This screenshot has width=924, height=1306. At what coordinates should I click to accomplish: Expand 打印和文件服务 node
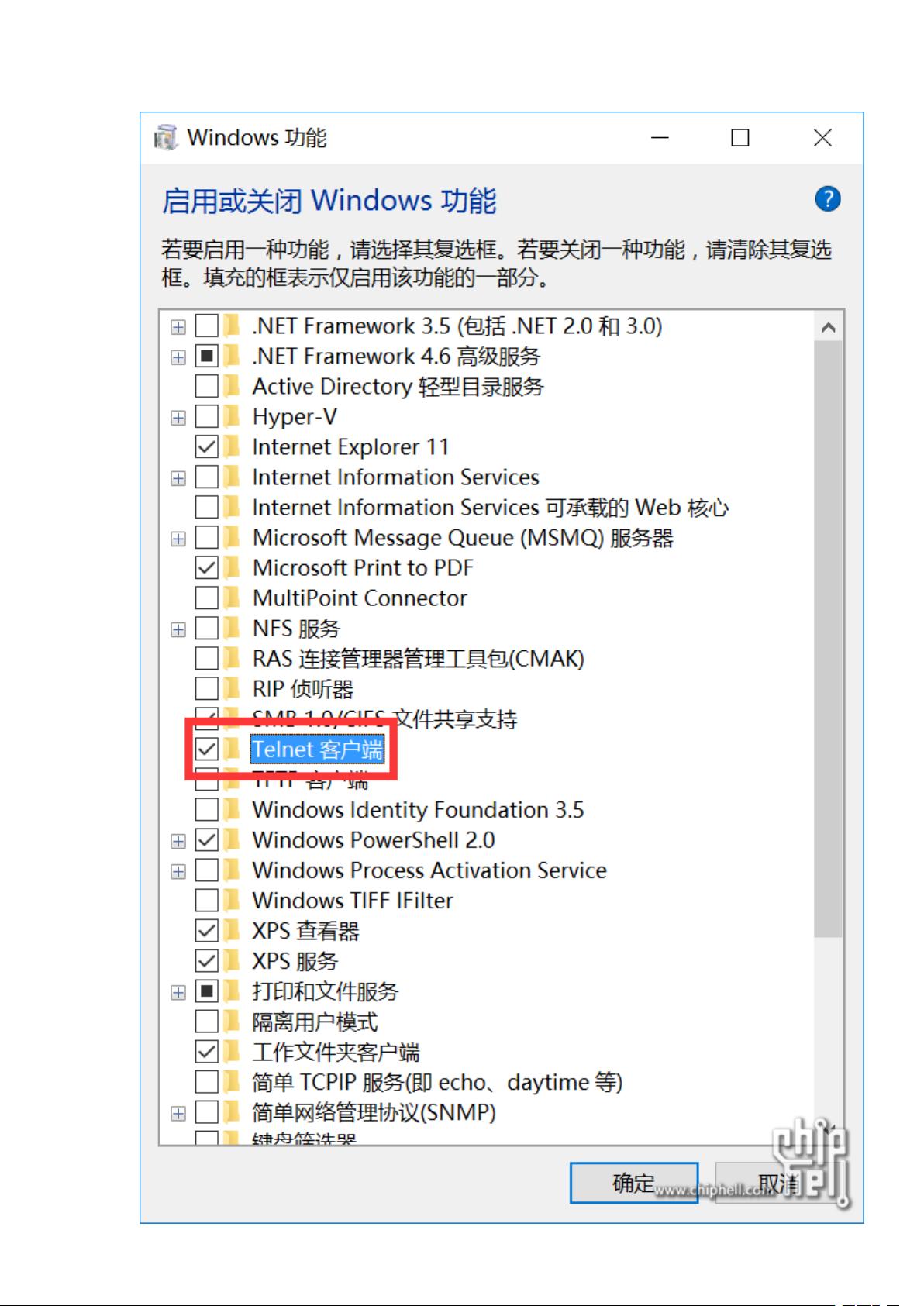pyautogui.click(x=178, y=992)
